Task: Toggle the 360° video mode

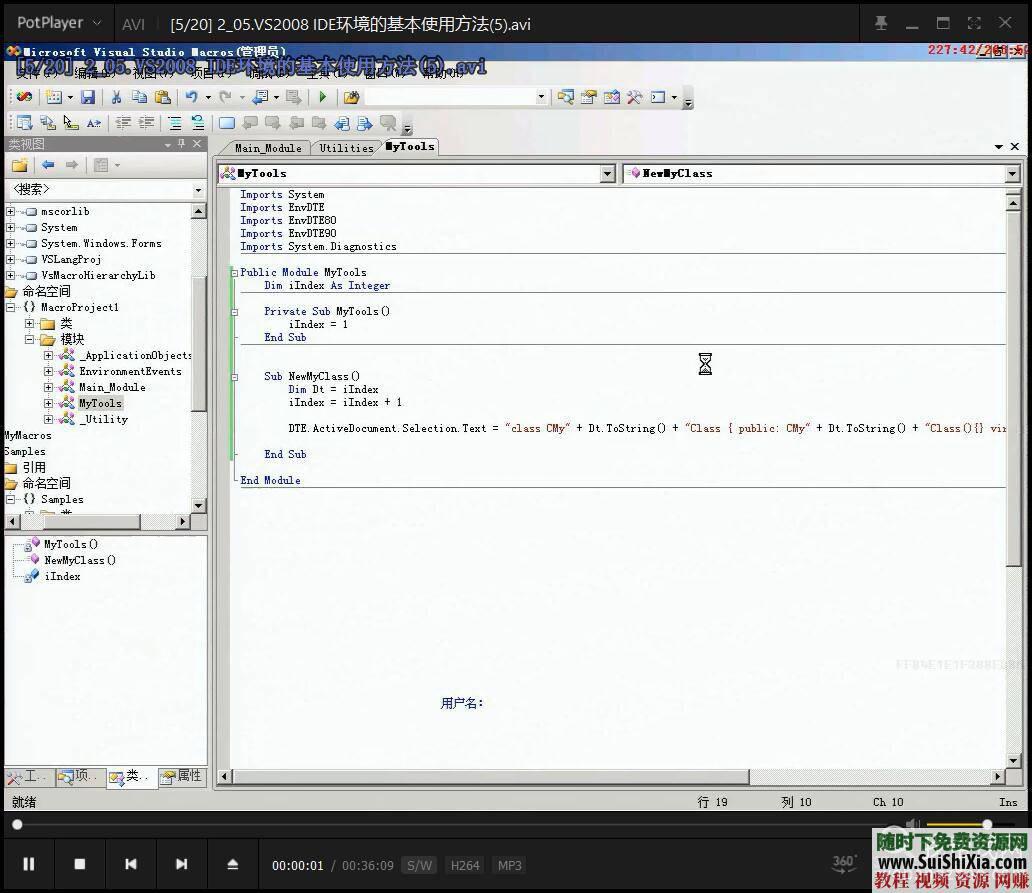Action: point(844,863)
